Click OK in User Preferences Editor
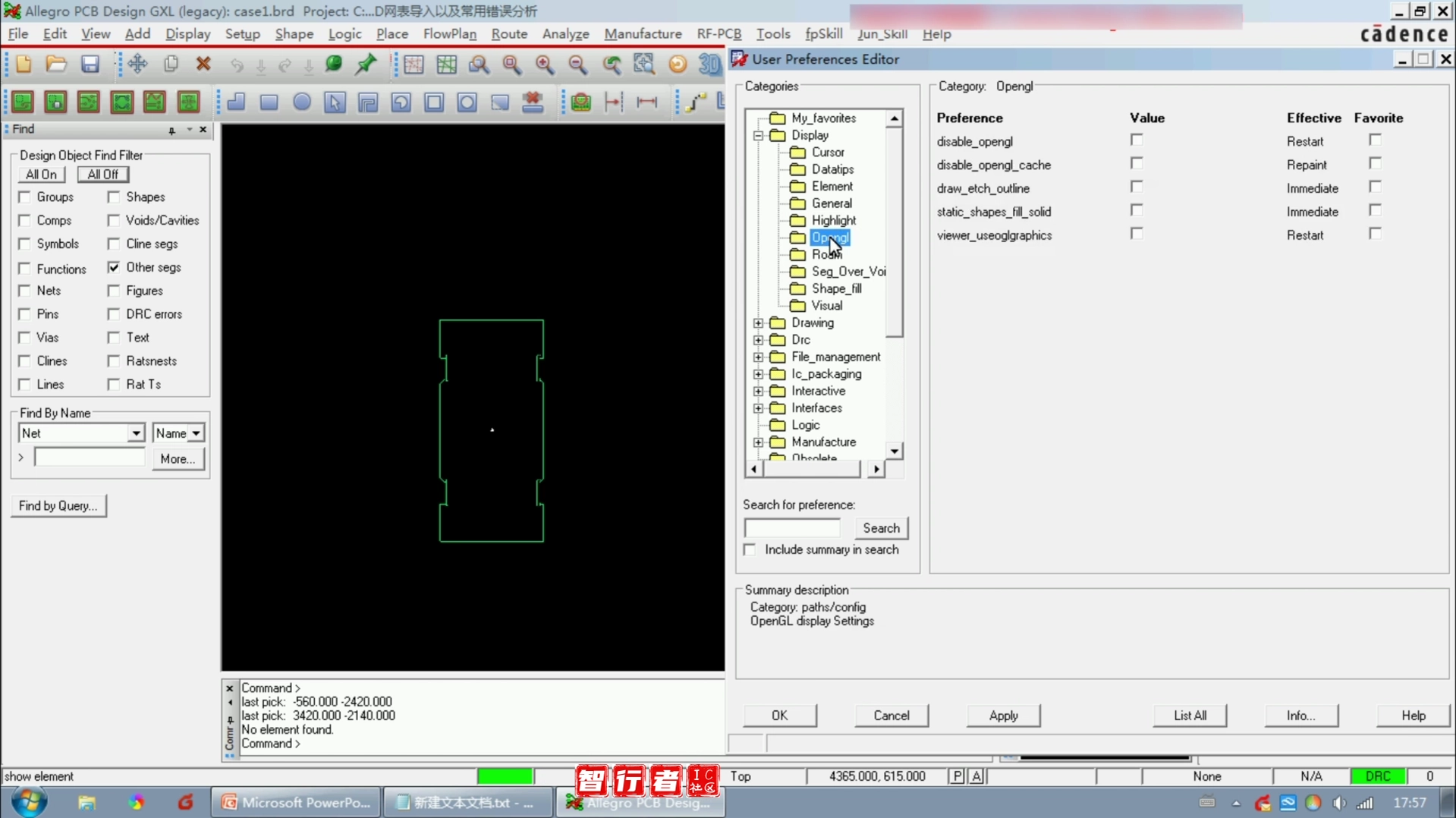The image size is (1456, 818). [779, 716]
